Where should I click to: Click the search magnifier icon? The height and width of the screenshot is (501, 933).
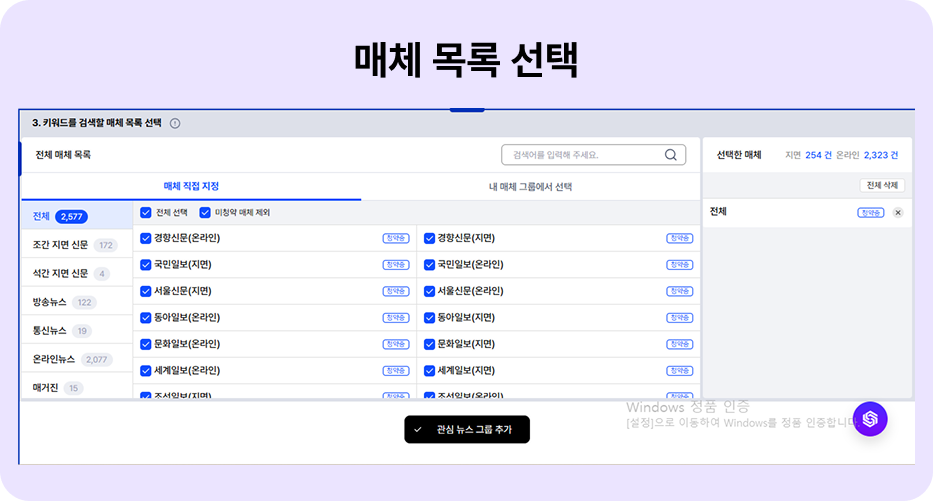(x=671, y=155)
